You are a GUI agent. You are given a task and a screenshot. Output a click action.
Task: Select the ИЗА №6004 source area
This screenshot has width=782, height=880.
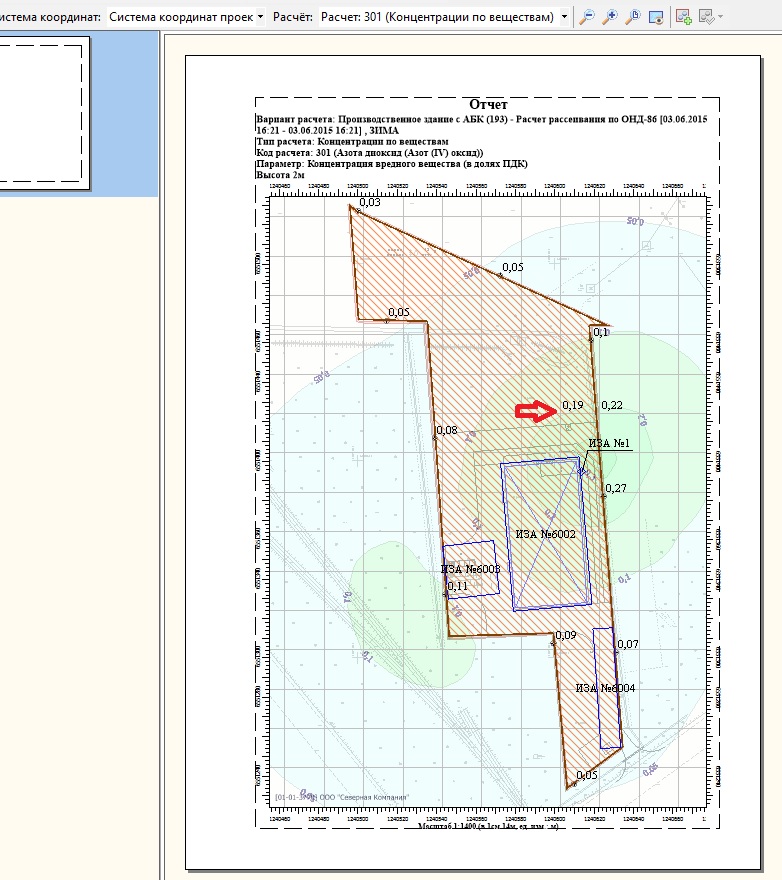[605, 688]
